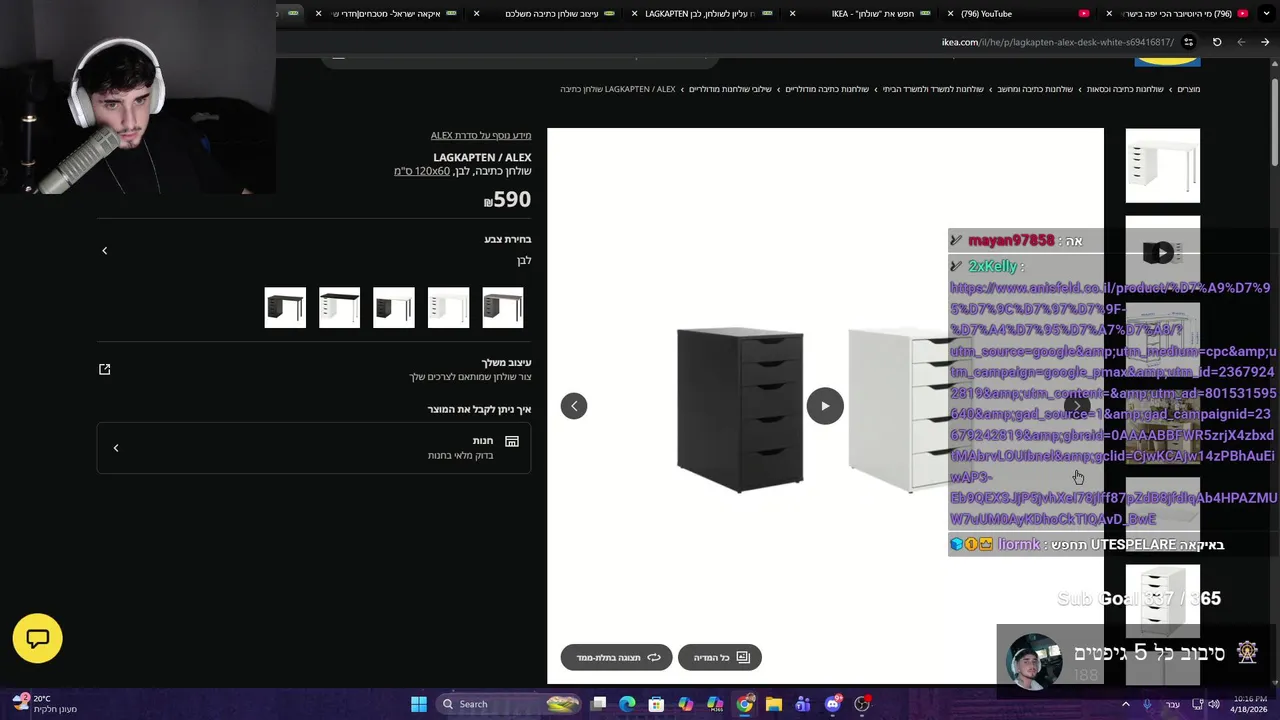Open the 'שולחנות כתיבה ומחשב' breadcrumb

[x=1035, y=89]
